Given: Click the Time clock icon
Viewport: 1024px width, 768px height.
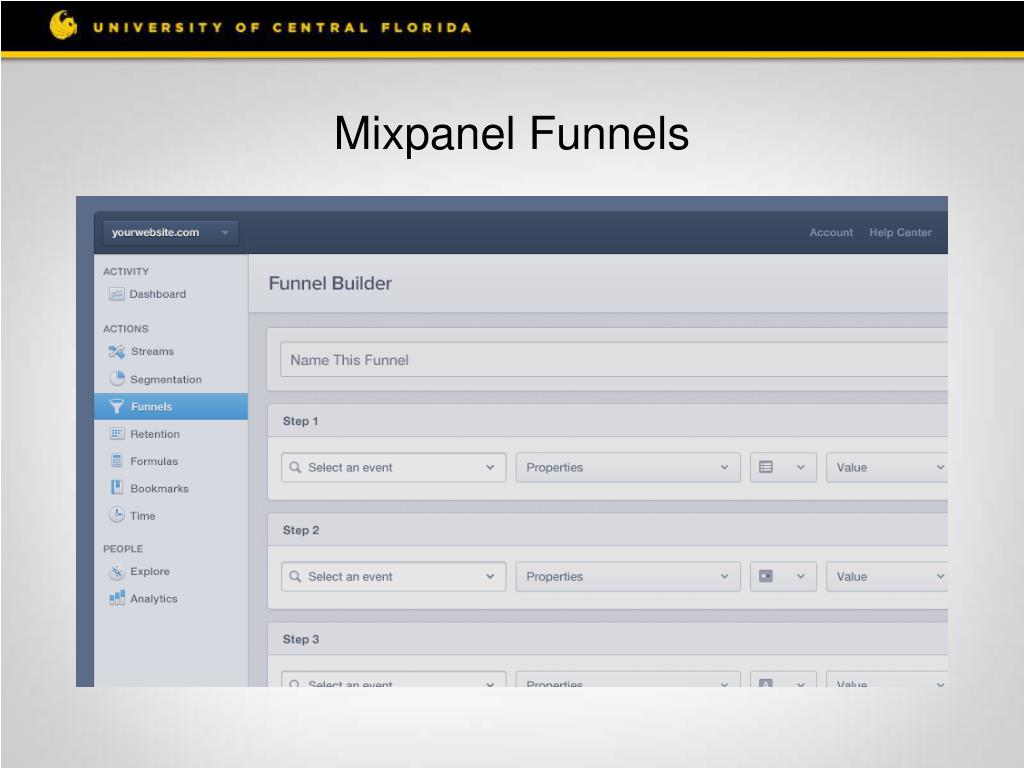Looking at the screenshot, I should pyautogui.click(x=117, y=515).
